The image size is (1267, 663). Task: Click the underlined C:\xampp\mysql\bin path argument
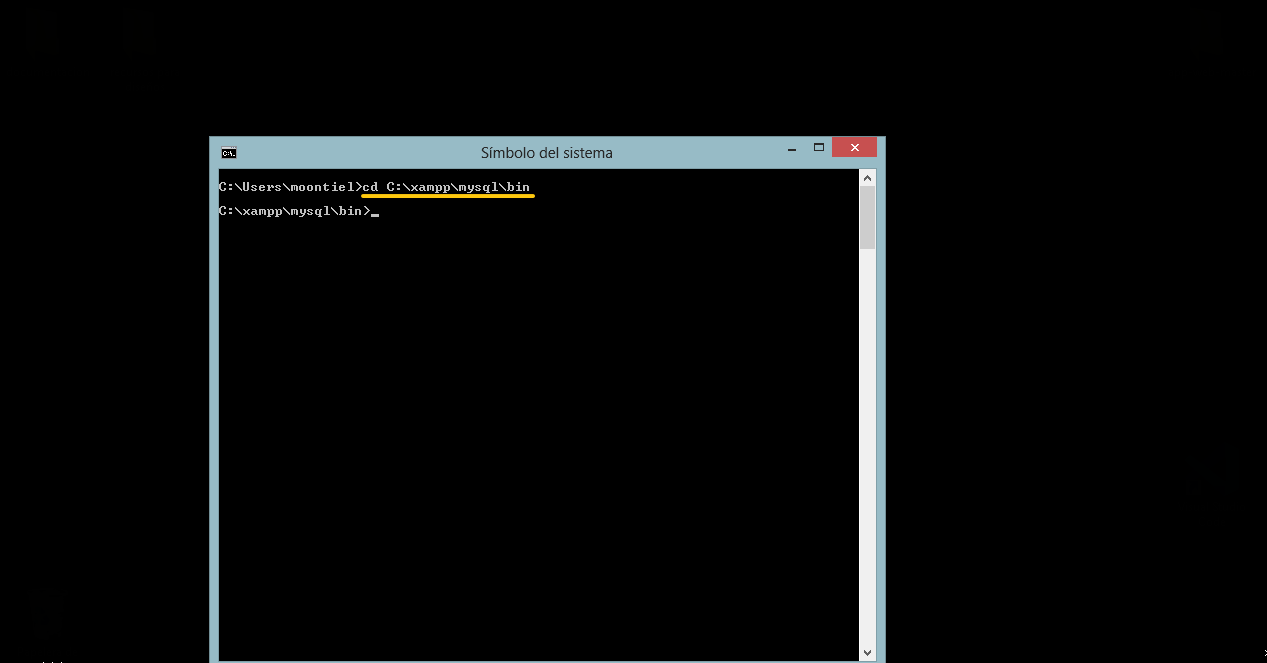point(458,187)
